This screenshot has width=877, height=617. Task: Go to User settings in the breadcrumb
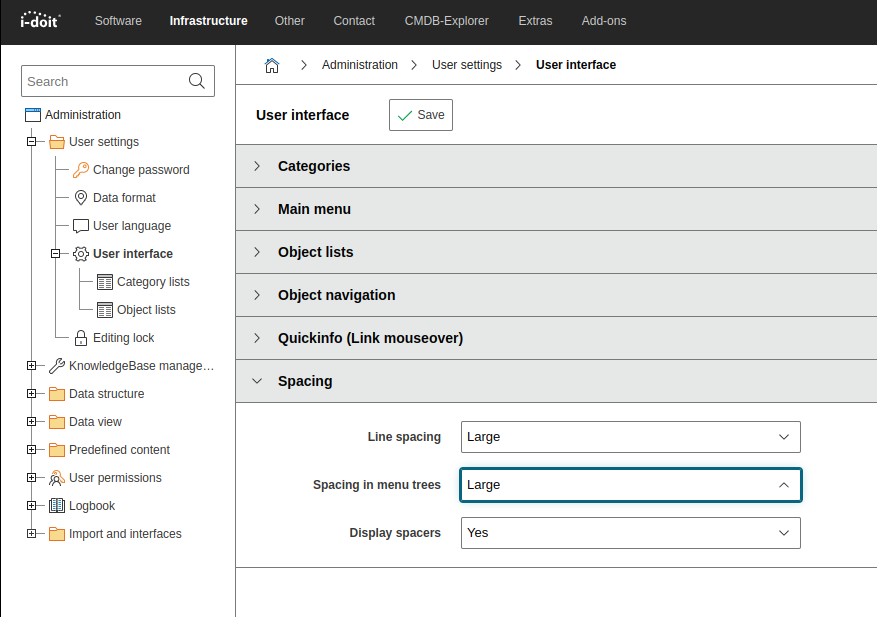pyautogui.click(x=467, y=65)
